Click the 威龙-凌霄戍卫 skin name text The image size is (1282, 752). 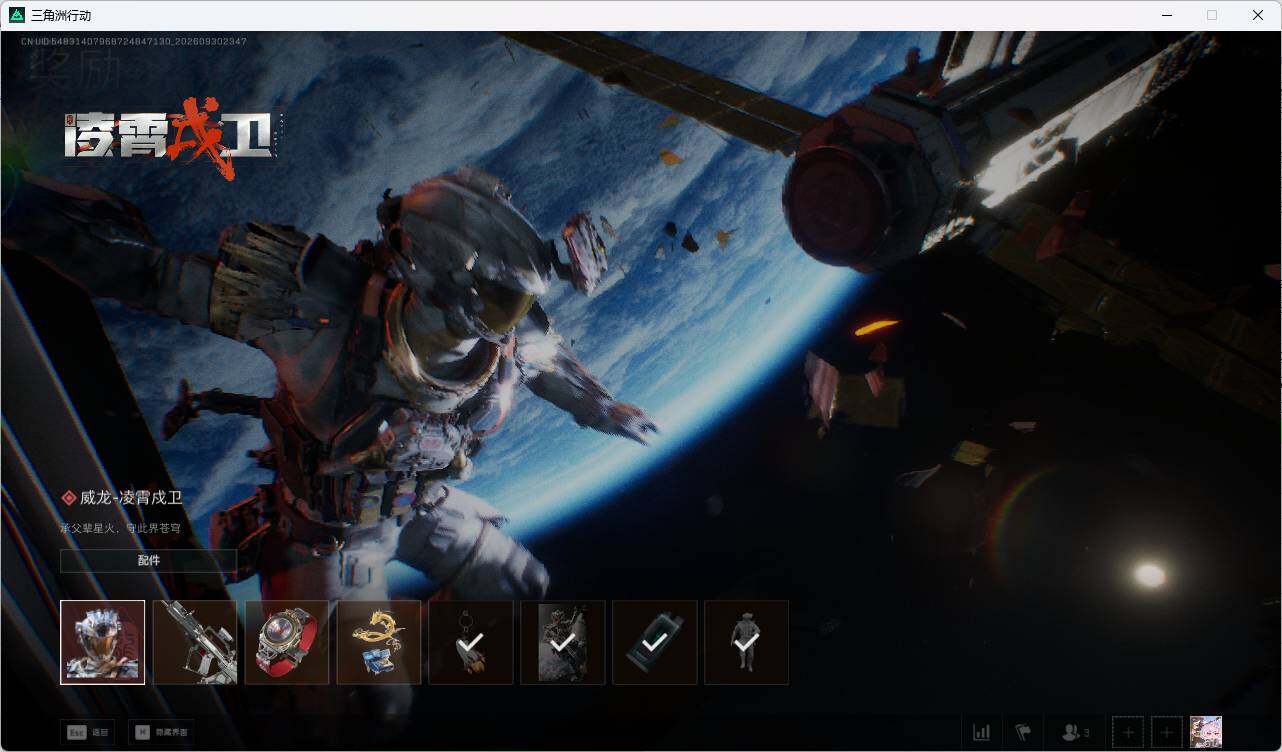[131, 498]
